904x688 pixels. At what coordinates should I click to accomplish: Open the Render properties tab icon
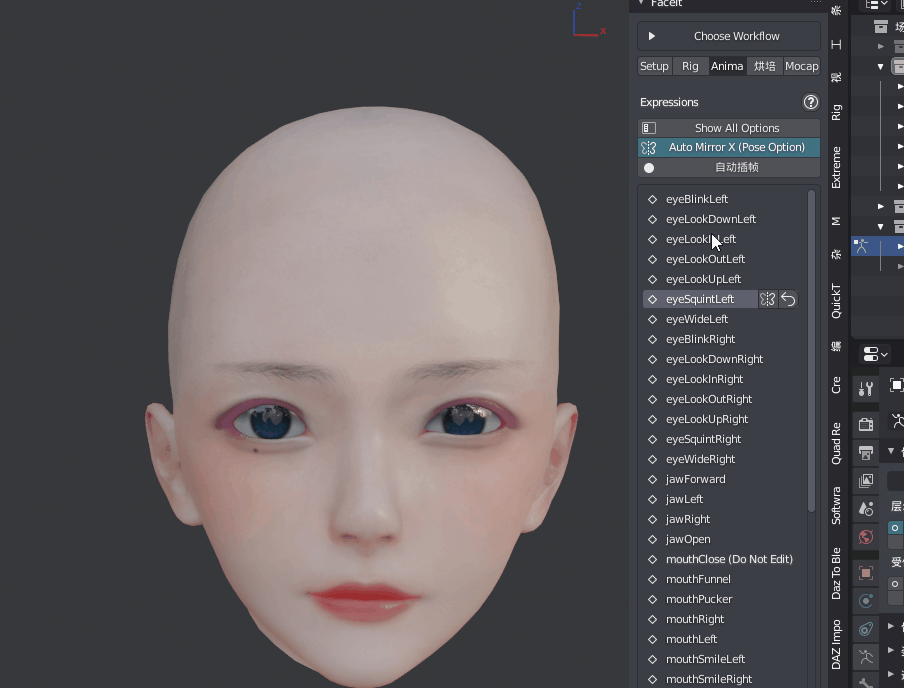pyautogui.click(x=865, y=424)
